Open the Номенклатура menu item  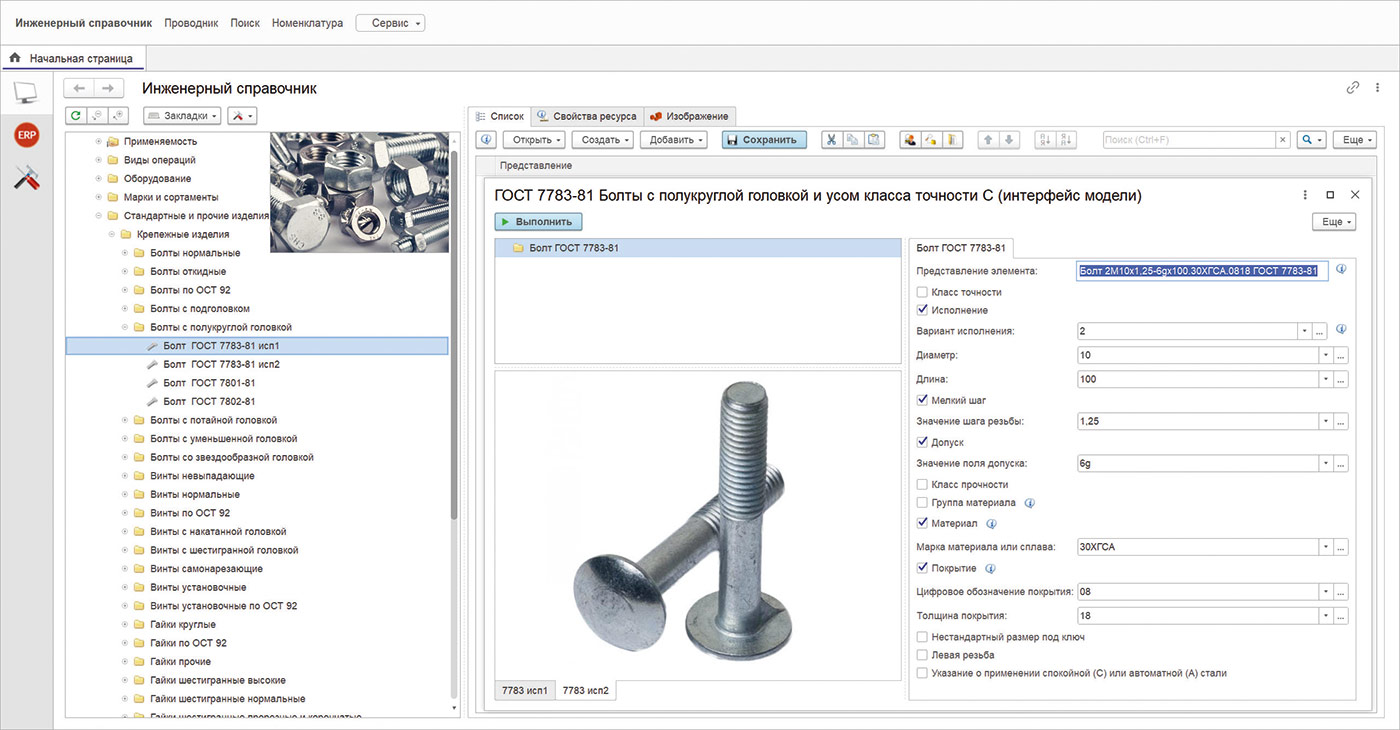tap(307, 23)
